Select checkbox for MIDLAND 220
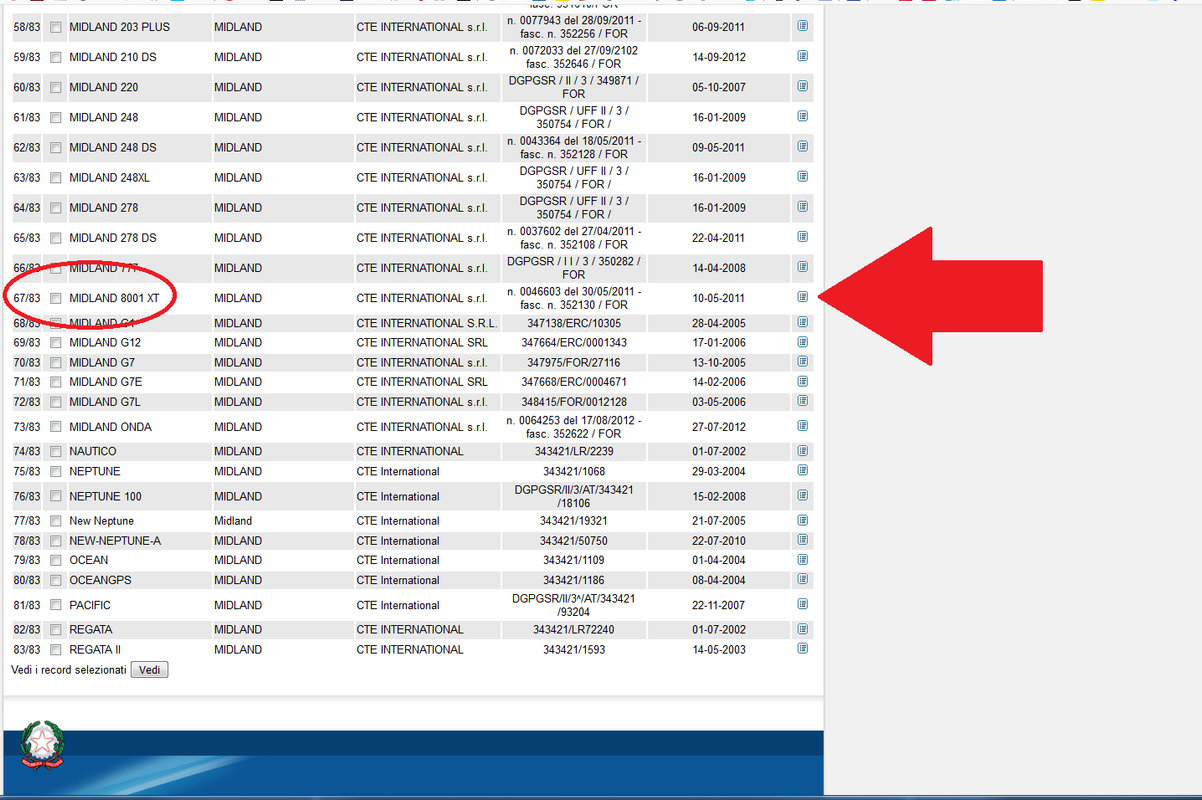This screenshot has height=800, width=1202. 56,87
